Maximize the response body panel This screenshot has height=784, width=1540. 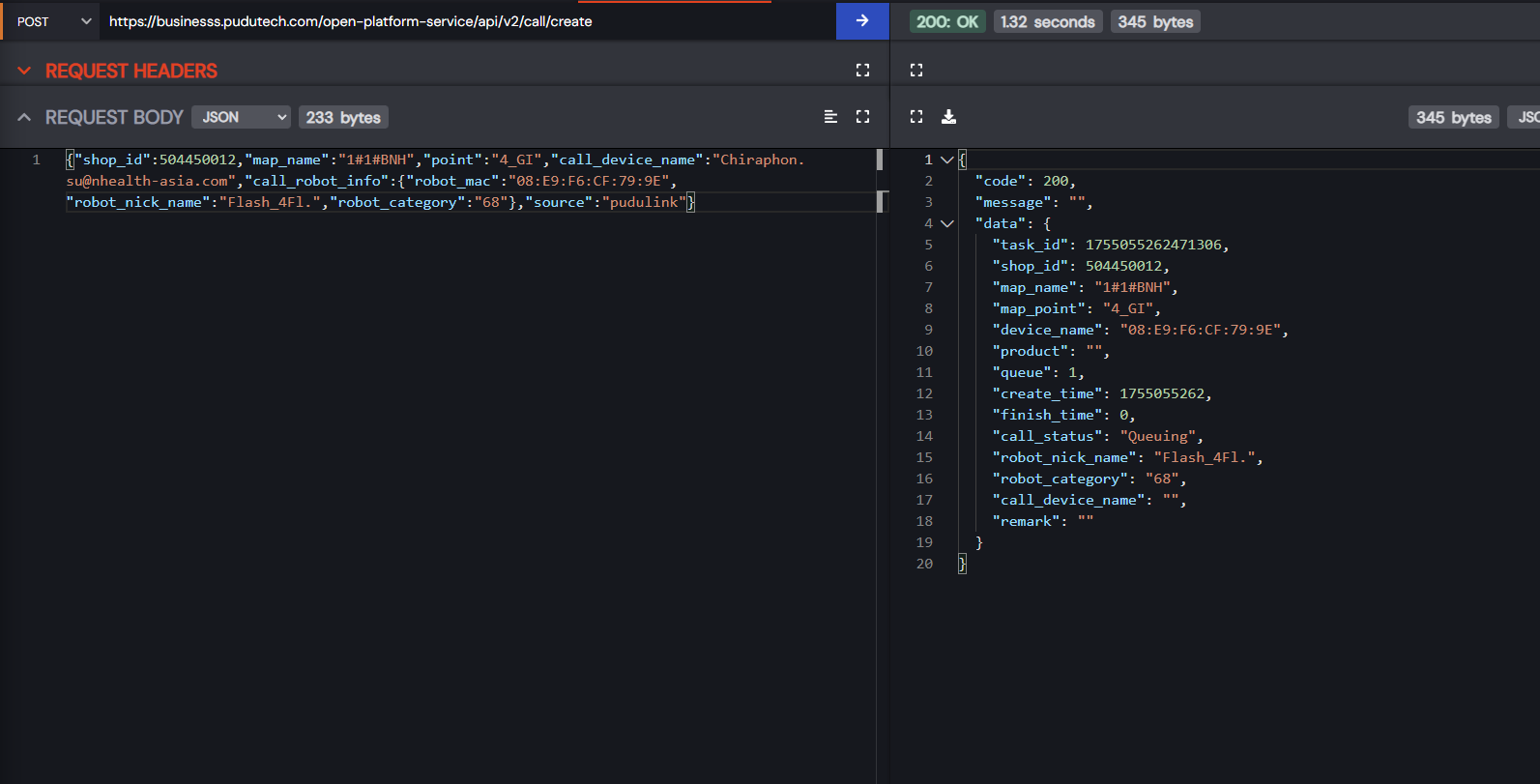pos(916,116)
